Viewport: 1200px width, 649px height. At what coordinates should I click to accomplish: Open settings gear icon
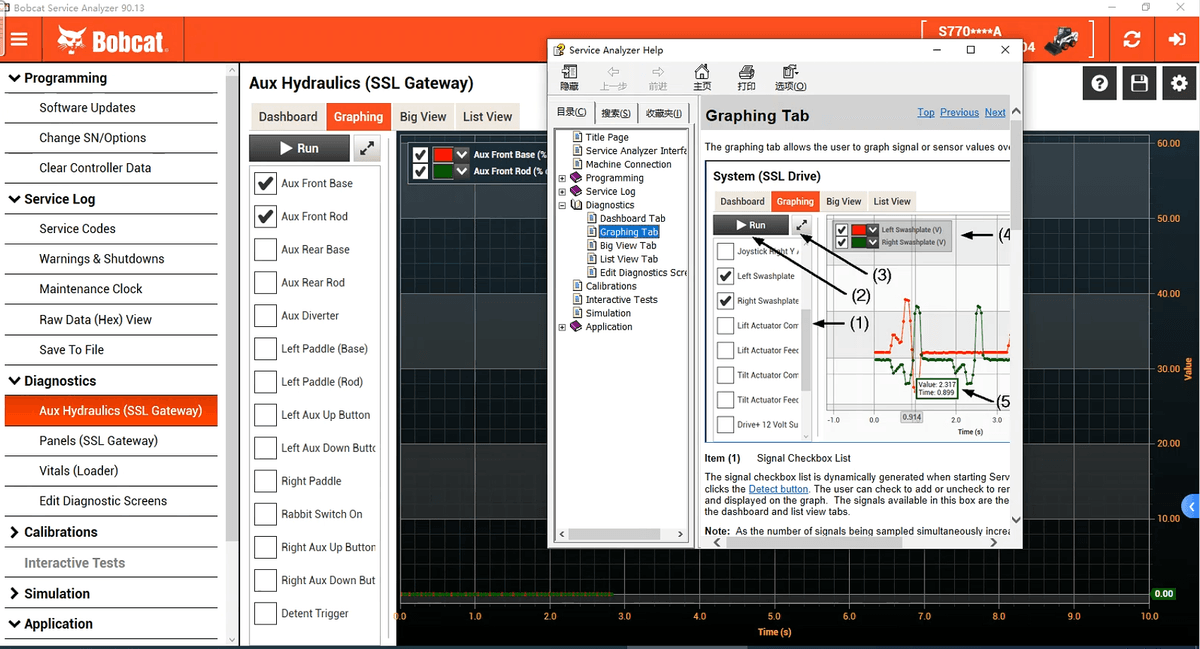pyautogui.click(x=1179, y=84)
